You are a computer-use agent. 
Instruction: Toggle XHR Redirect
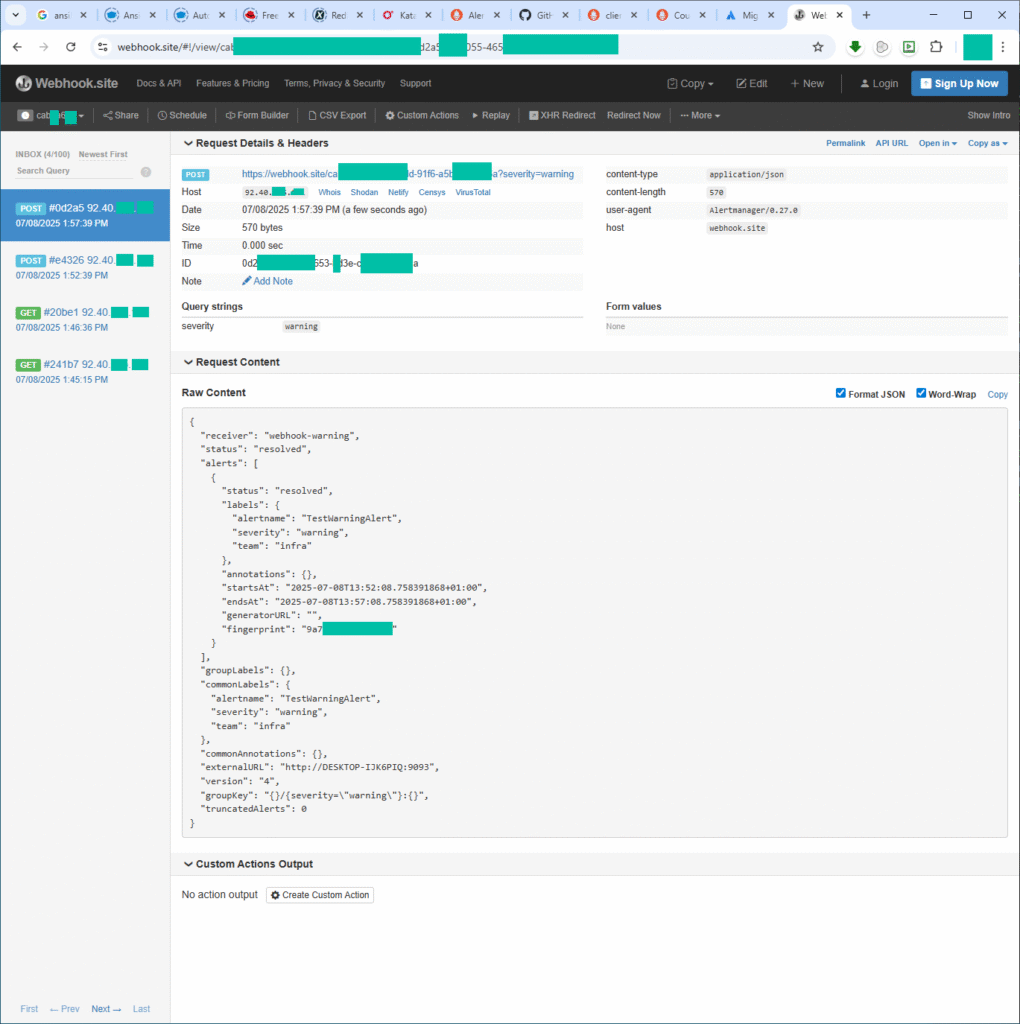pyautogui.click(x=562, y=116)
